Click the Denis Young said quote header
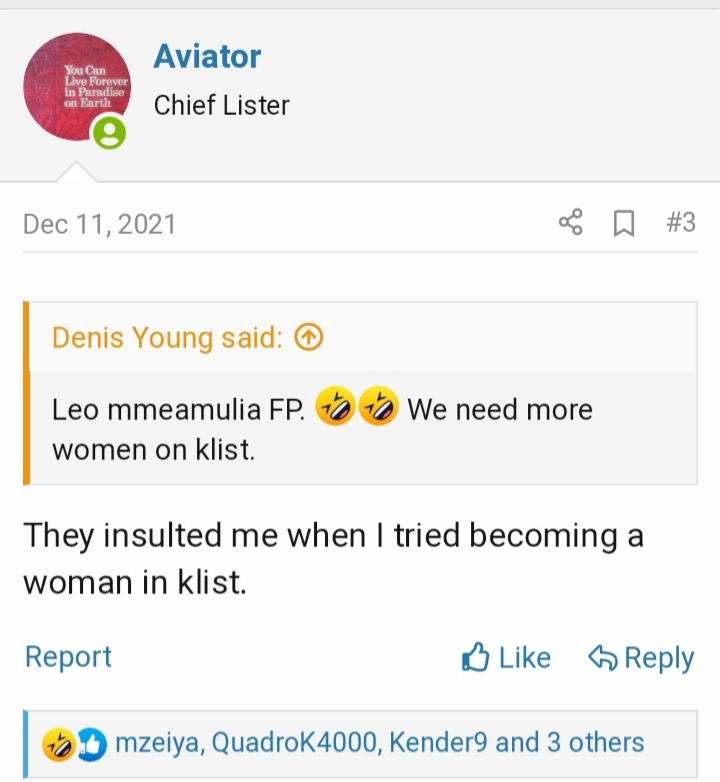Viewport: 720px width, 782px height. pos(167,338)
